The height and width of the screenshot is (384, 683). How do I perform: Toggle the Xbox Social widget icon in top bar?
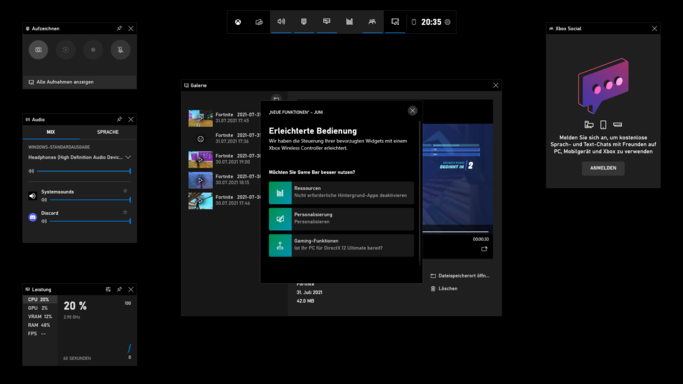[x=372, y=21]
